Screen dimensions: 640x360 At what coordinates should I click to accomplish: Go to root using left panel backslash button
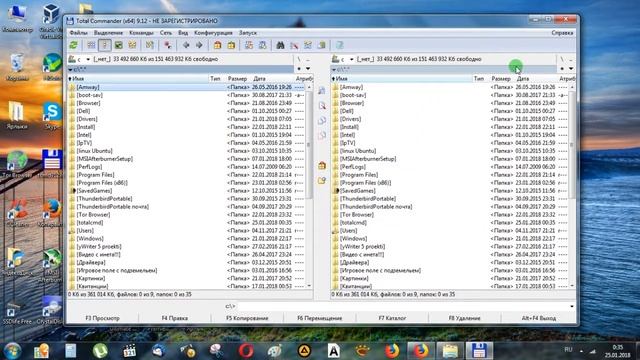299,59
